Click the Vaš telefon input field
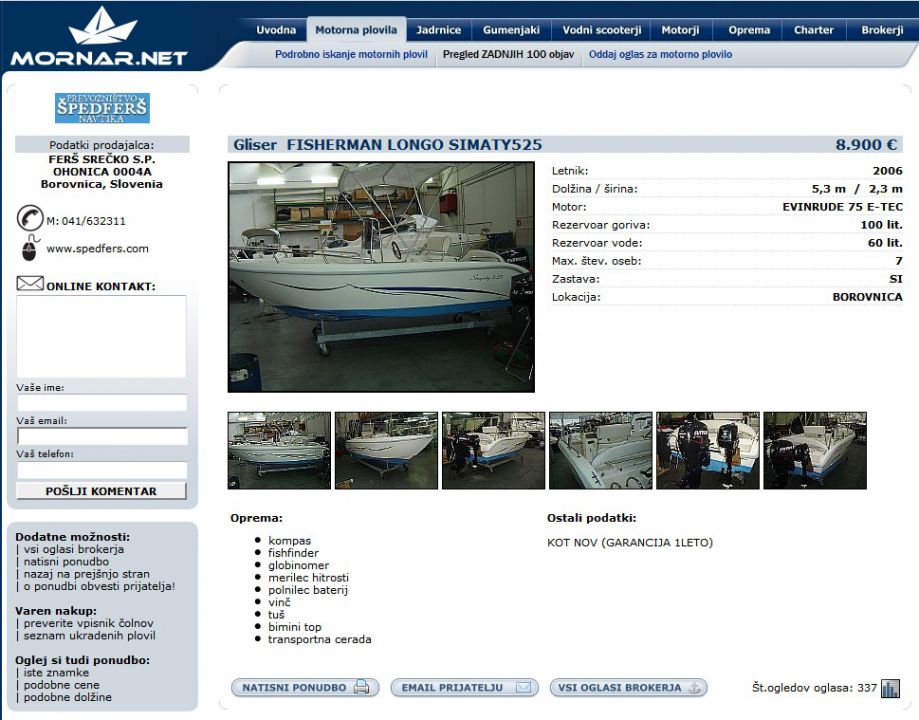This screenshot has height=720, width=919. [x=102, y=470]
